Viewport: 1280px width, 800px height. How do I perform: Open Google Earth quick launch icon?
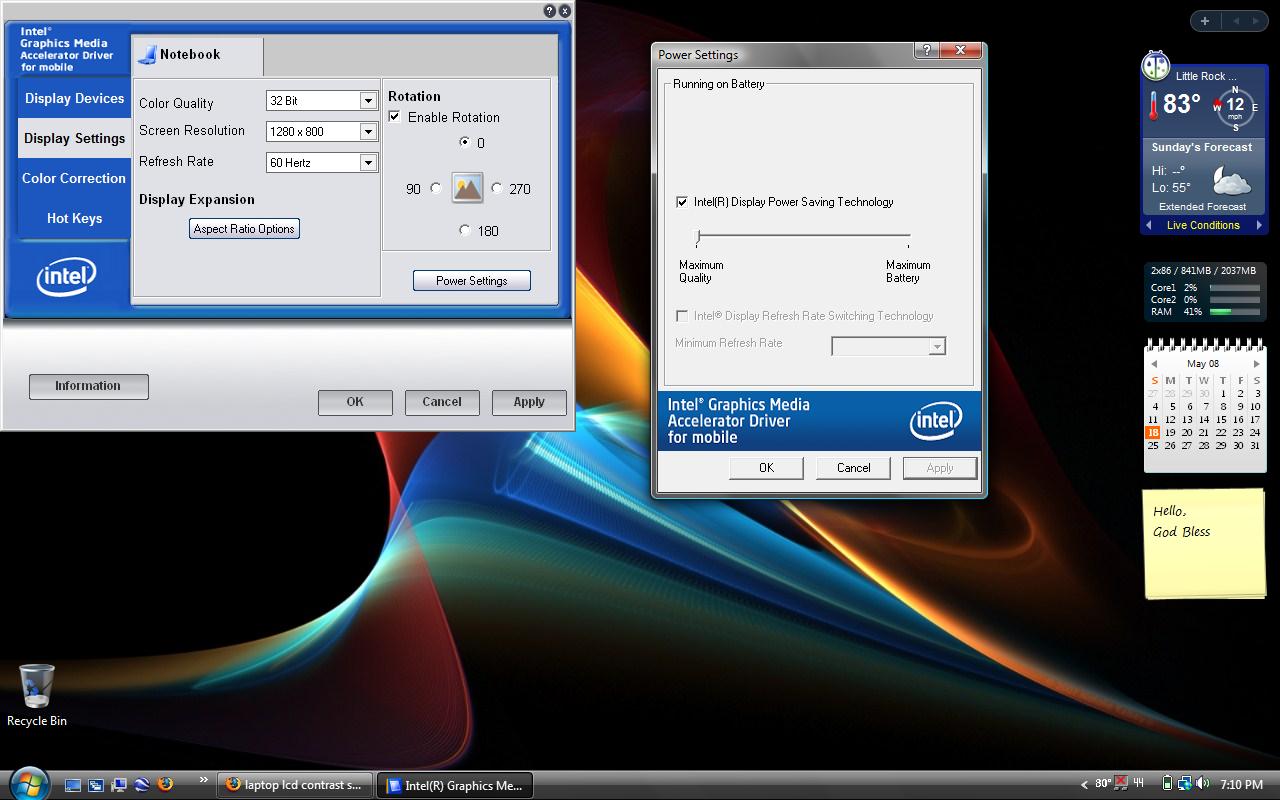click(142, 785)
